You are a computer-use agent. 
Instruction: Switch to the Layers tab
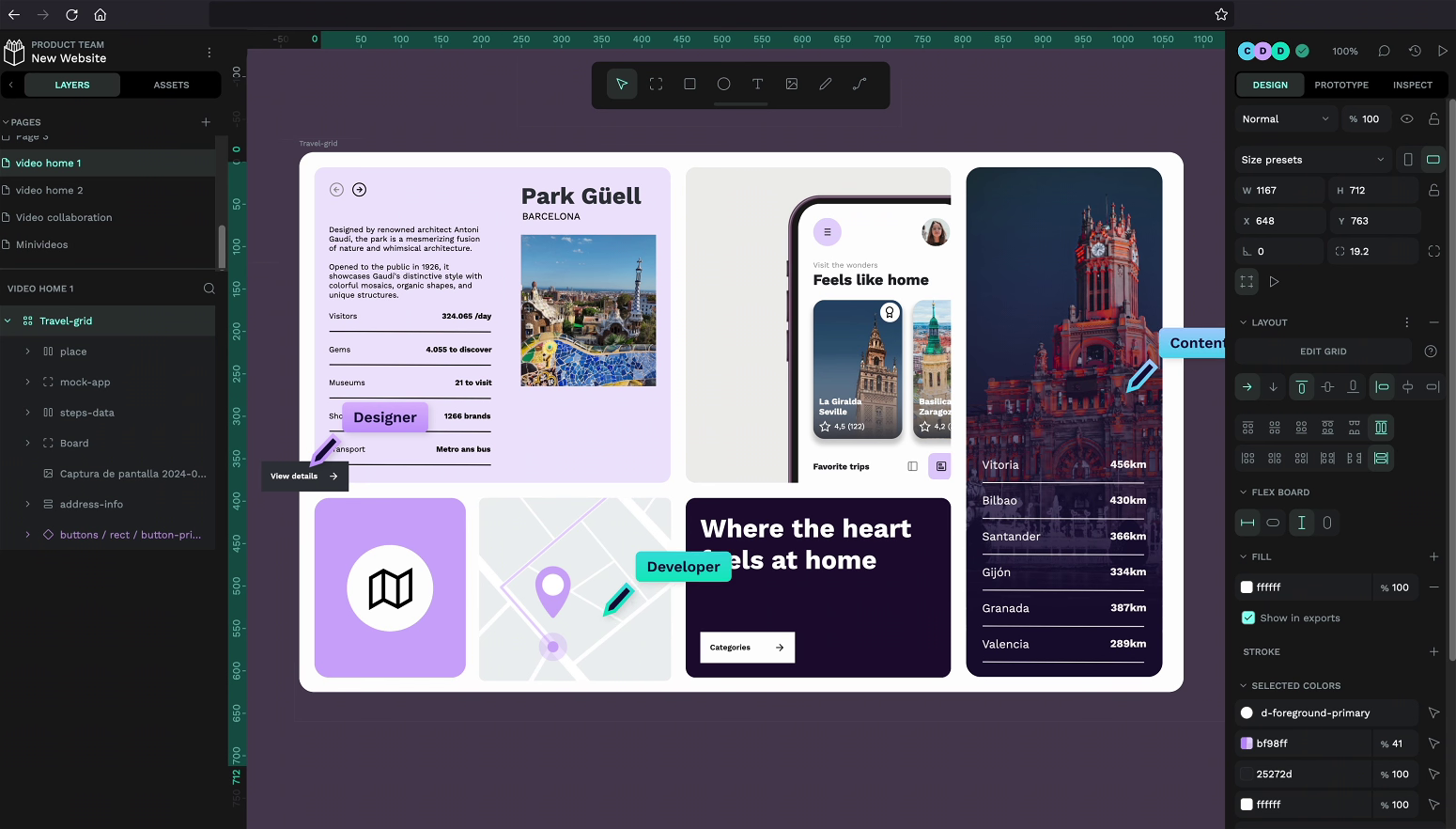pos(72,85)
